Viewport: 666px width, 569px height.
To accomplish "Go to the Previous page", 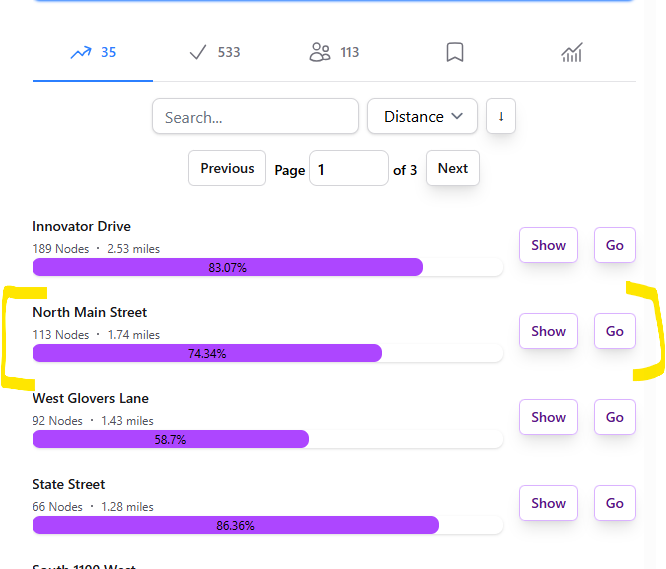I will [x=227, y=169].
